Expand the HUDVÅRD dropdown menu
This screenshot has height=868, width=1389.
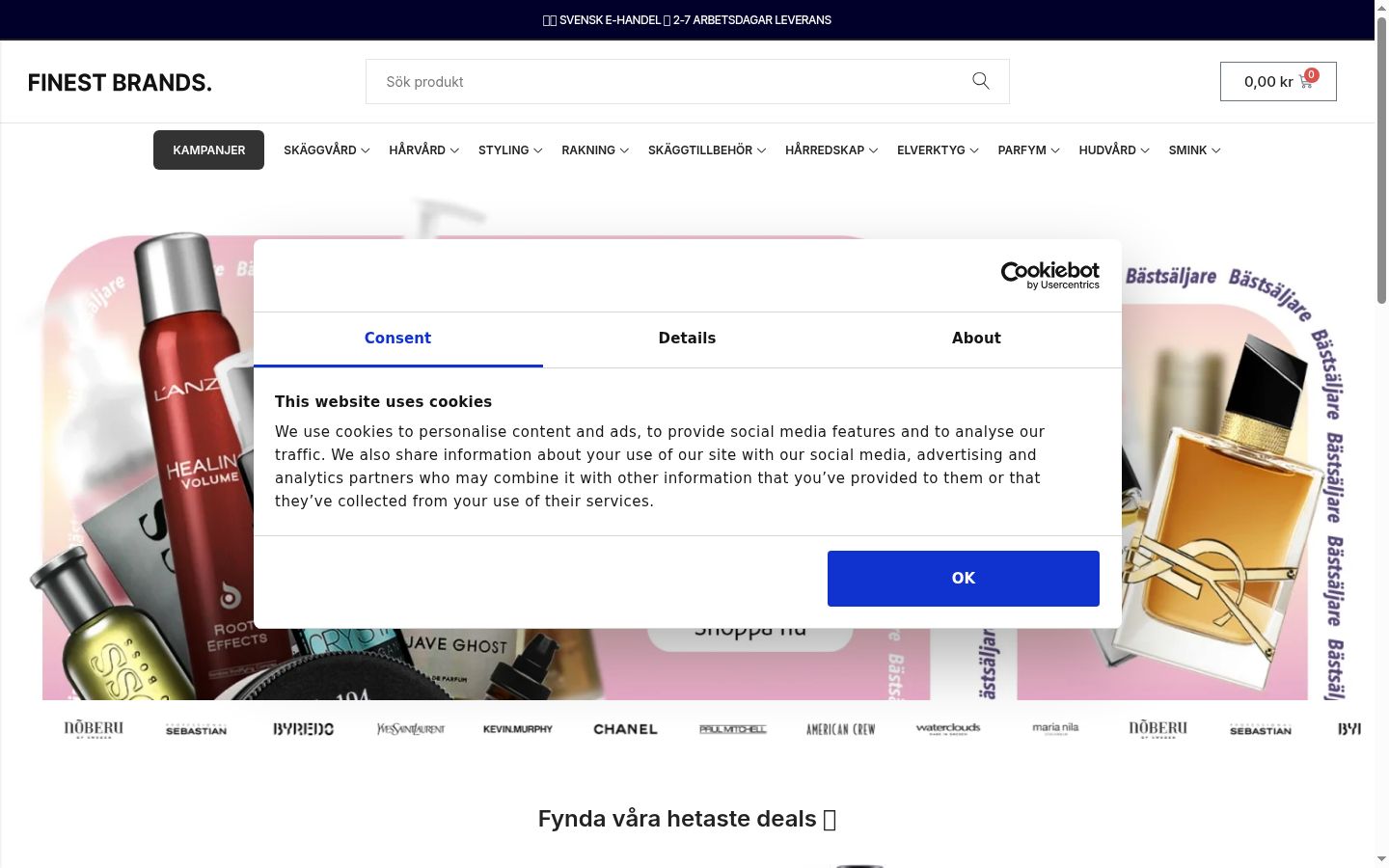coord(1114,149)
